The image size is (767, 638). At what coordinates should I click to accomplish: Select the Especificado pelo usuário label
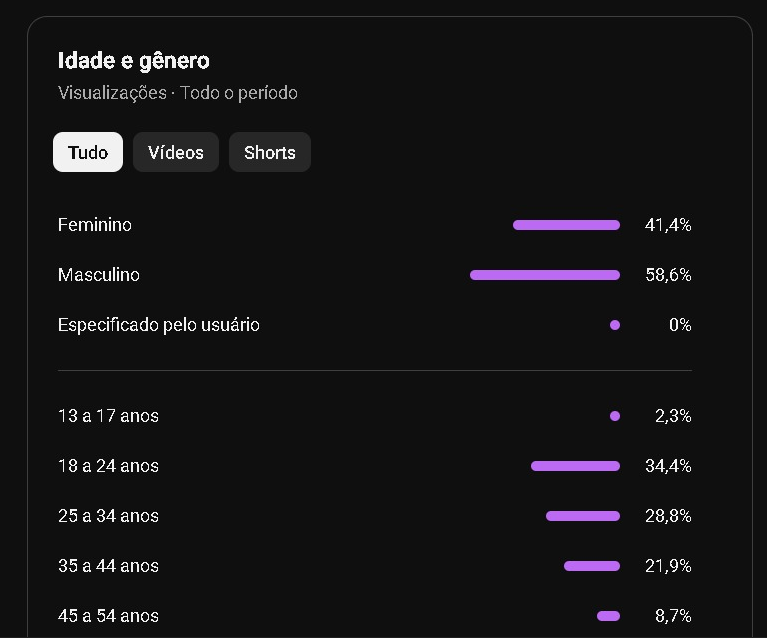pyautogui.click(x=158, y=325)
